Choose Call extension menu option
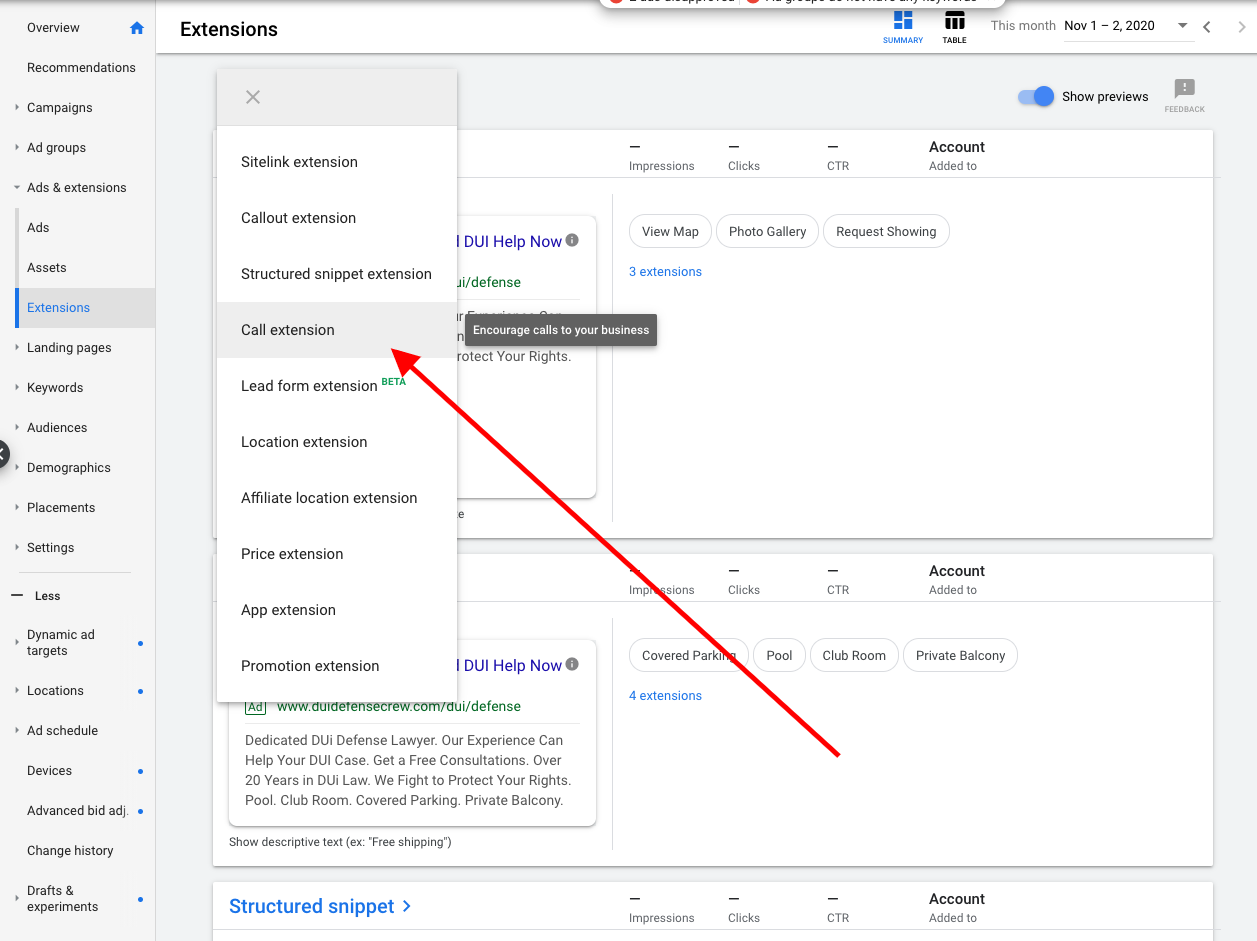This screenshot has height=941, width=1257. pyautogui.click(x=337, y=330)
